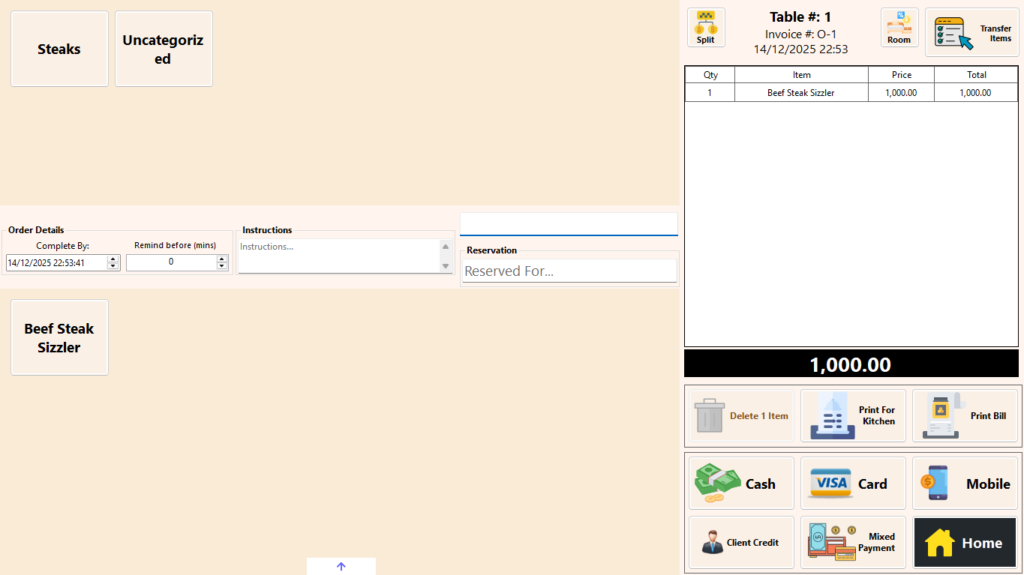
Task: Choose Mobile payment method
Action: pyautogui.click(x=965, y=484)
